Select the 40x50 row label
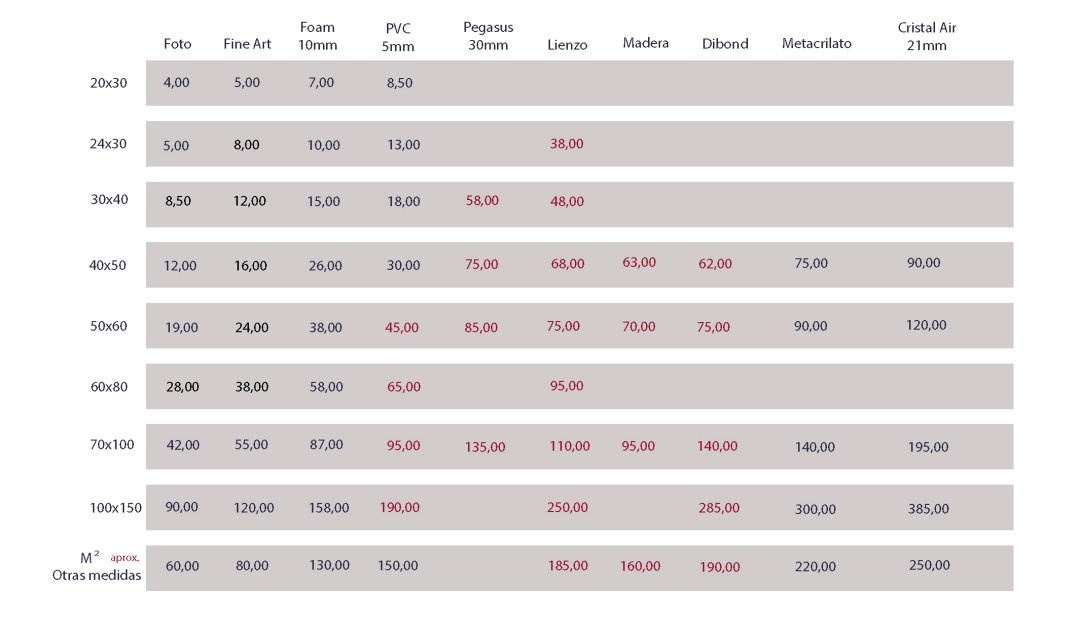Screen dimensions: 1078x628 (x=108, y=265)
